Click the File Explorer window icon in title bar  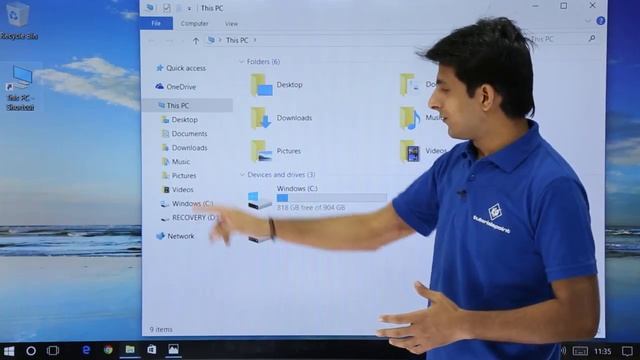(150, 8)
